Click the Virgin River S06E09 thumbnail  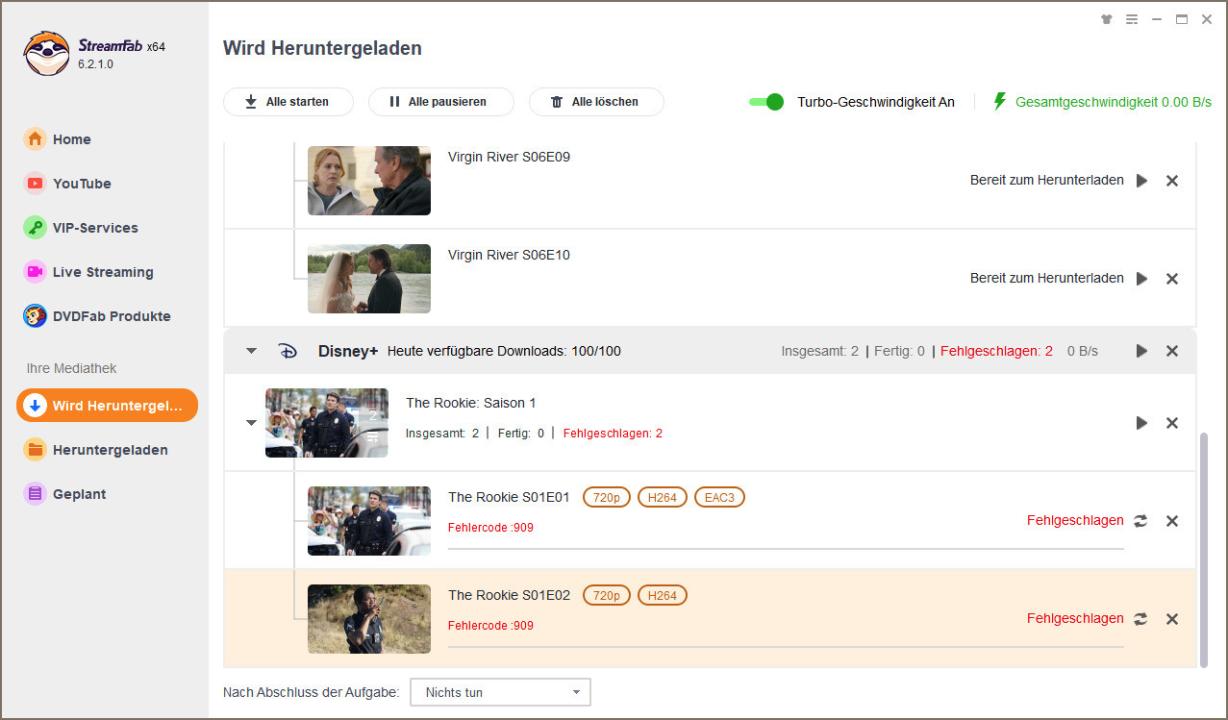(369, 181)
